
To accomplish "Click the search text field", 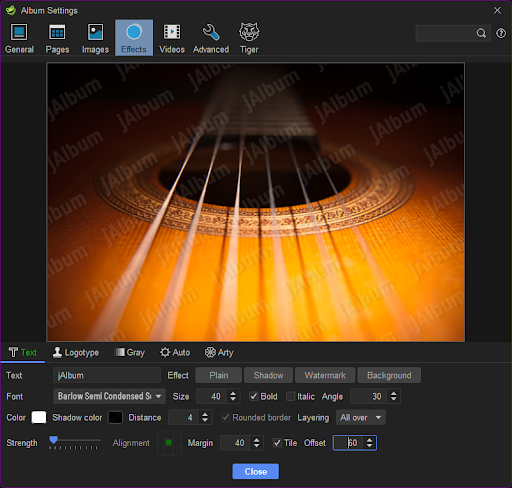I will tap(446, 33).
